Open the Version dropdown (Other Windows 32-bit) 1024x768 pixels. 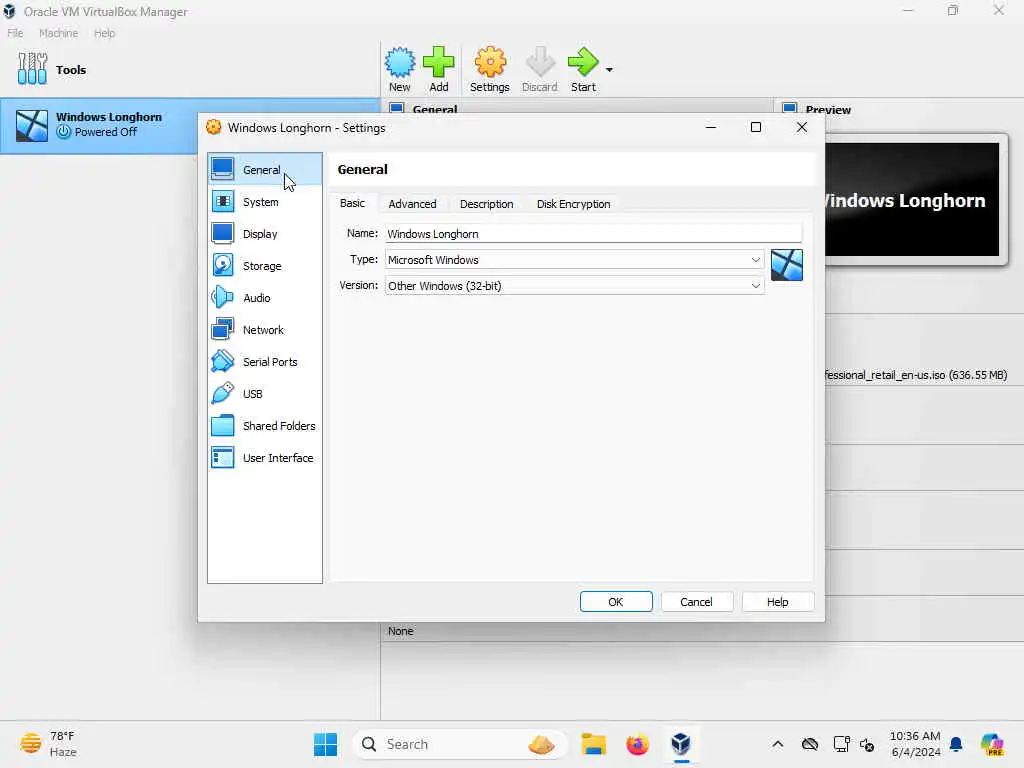click(575, 286)
